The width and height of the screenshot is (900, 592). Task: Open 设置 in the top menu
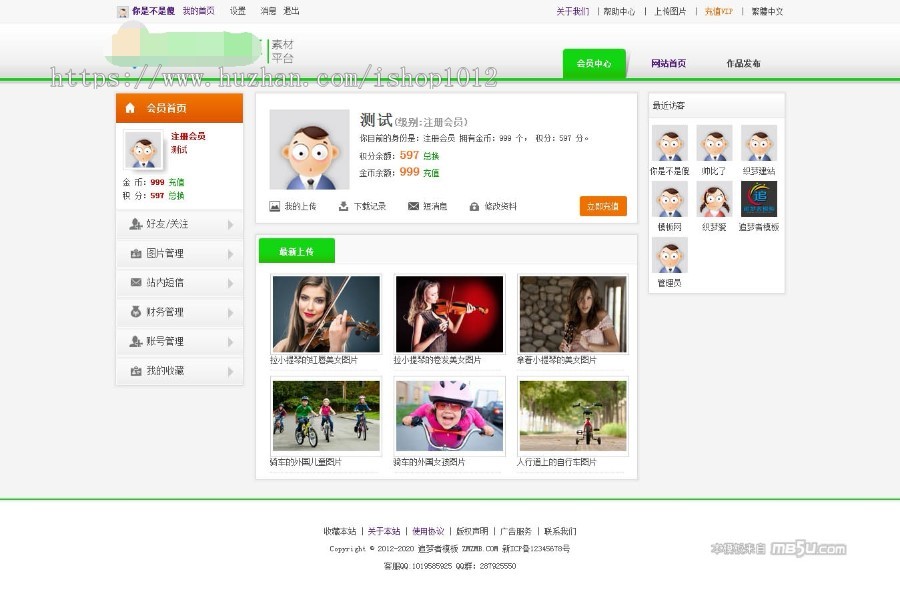pyautogui.click(x=236, y=11)
